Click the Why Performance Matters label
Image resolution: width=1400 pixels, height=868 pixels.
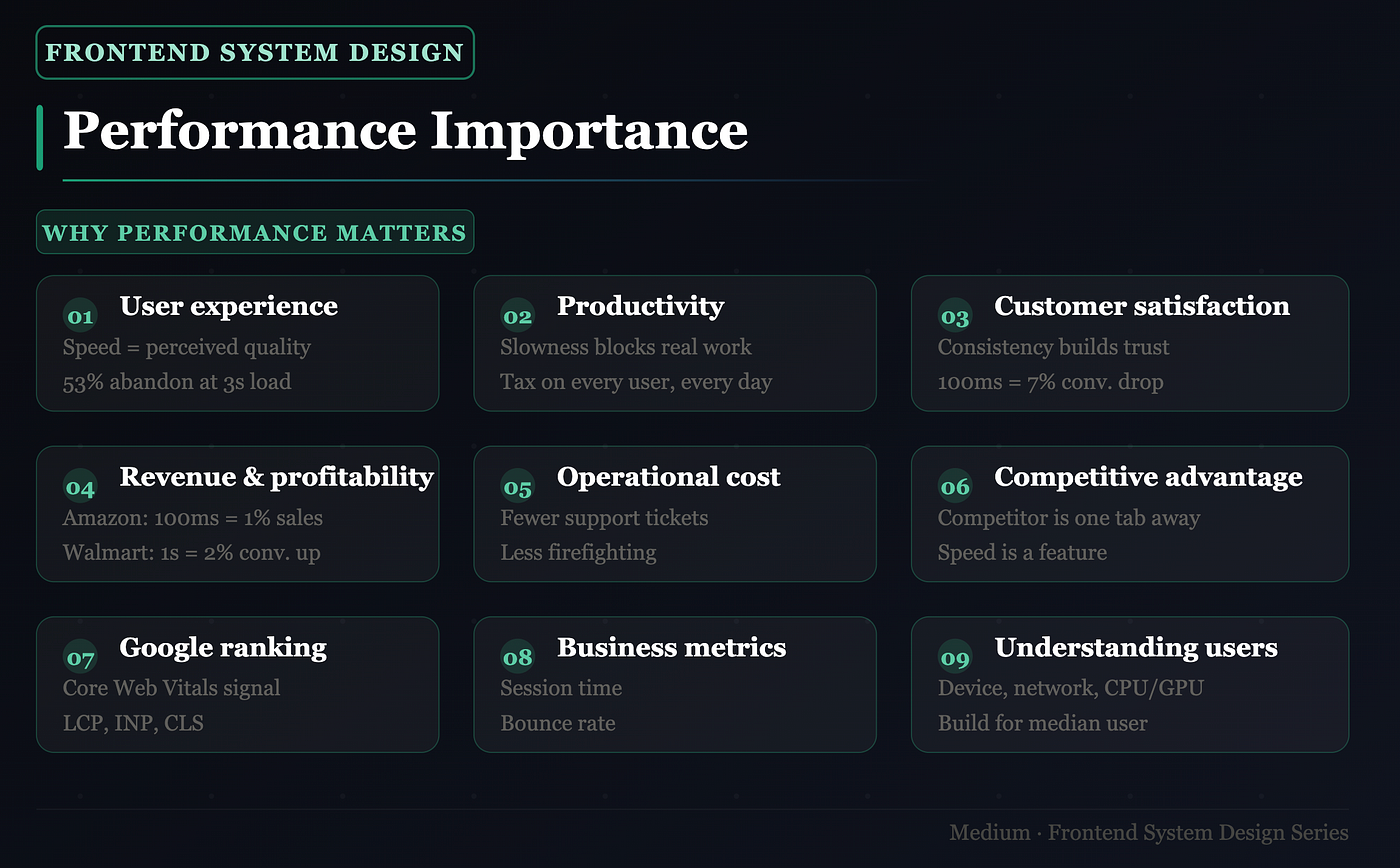255,232
